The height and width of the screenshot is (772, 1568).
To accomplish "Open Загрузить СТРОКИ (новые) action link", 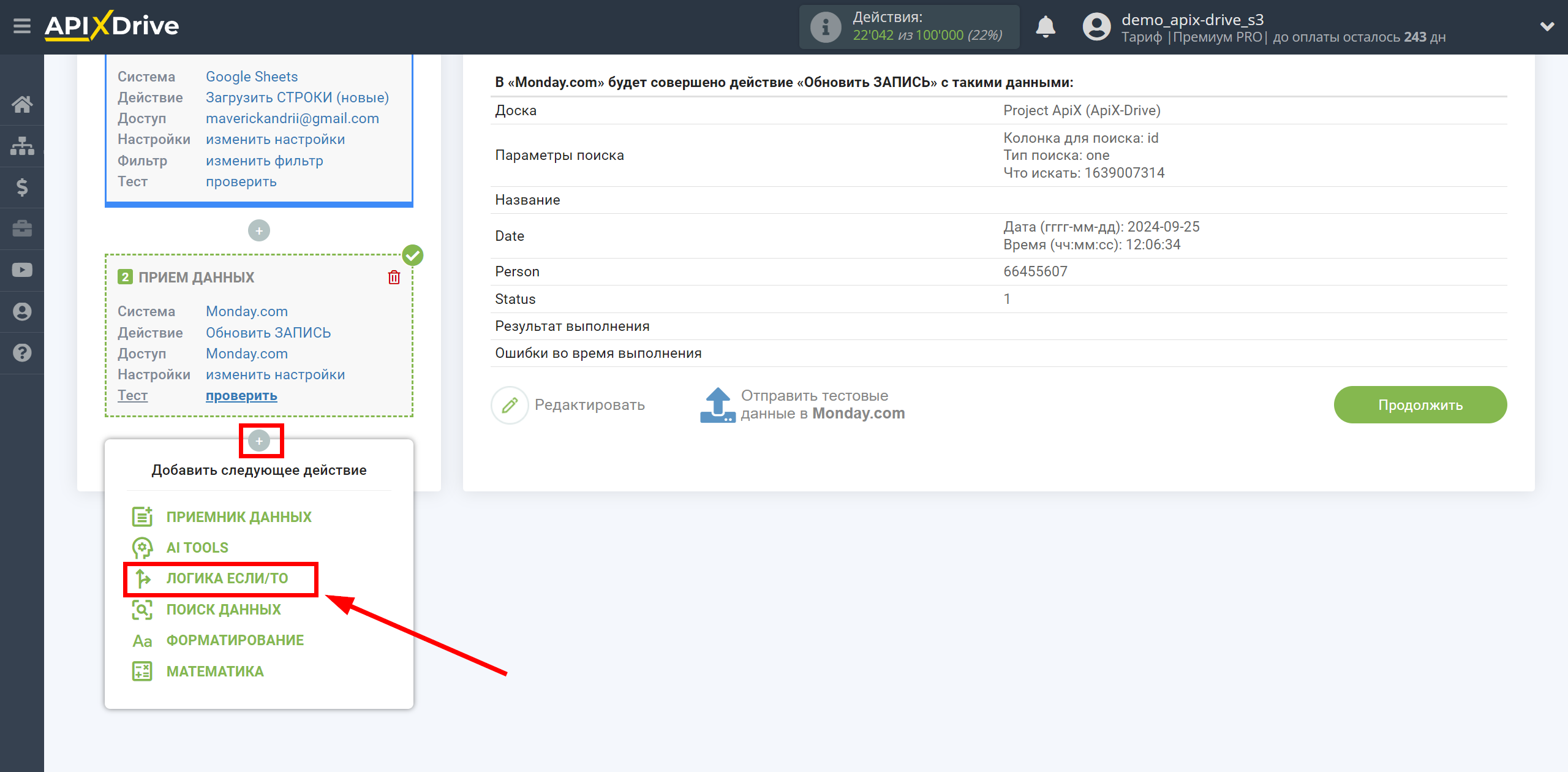I will (x=297, y=97).
